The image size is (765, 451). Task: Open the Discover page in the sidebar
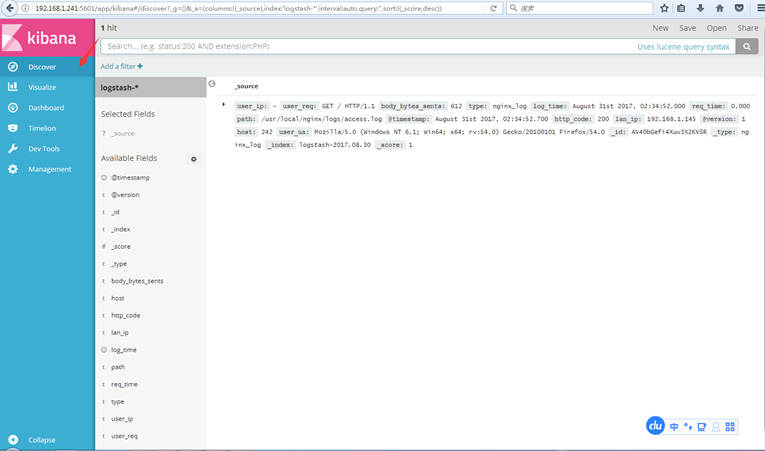click(47, 67)
